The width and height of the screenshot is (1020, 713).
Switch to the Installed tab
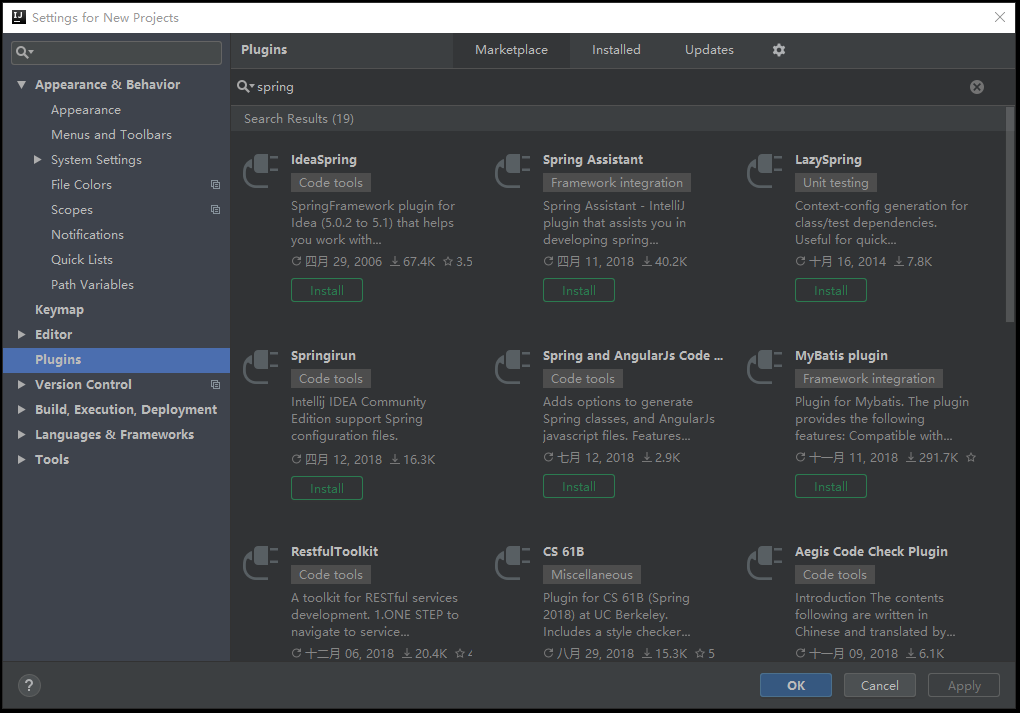click(x=616, y=50)
